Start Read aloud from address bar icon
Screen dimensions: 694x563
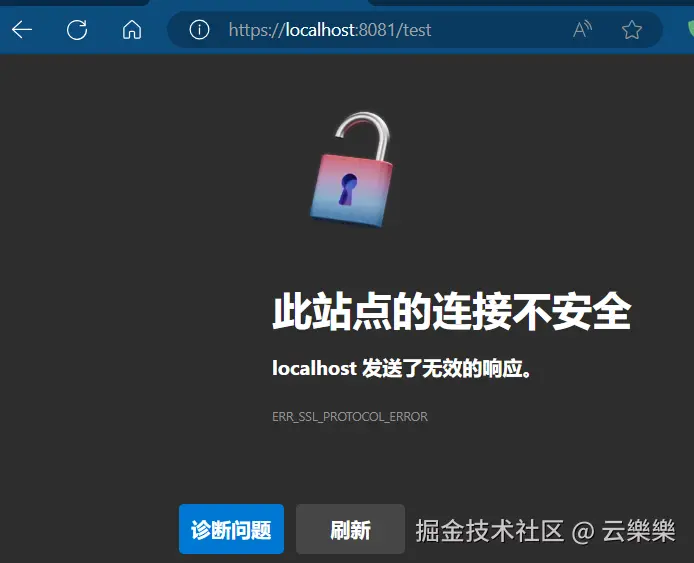582,30
